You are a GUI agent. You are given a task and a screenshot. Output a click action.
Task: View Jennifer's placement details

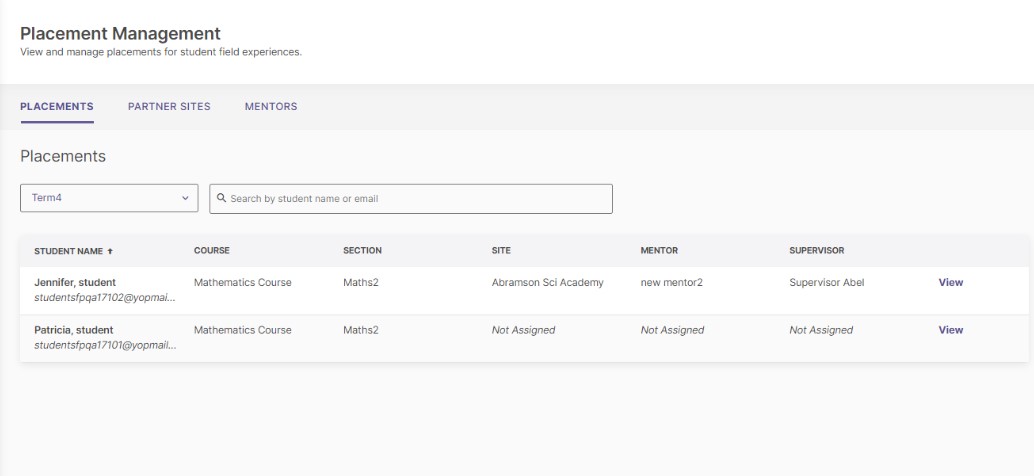coord(950,283)
